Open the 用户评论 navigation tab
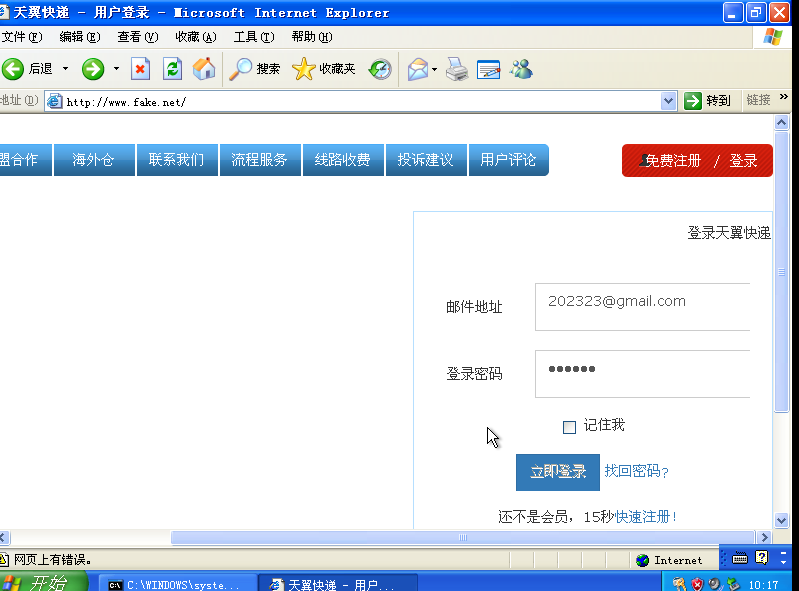Screen dimensions: 799x591 click(x=509, y=160)
